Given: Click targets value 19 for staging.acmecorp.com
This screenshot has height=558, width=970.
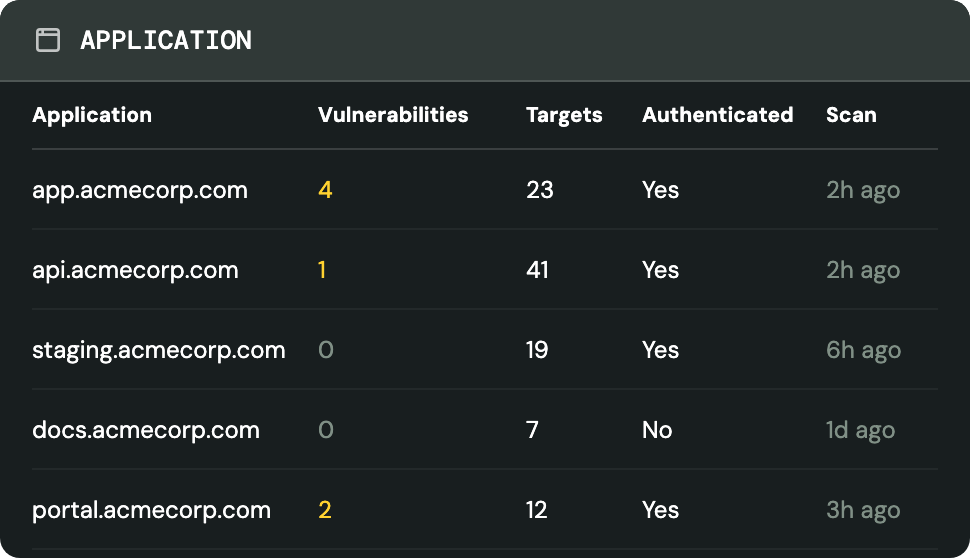Looking at the screenshot, I should (537, 350).
